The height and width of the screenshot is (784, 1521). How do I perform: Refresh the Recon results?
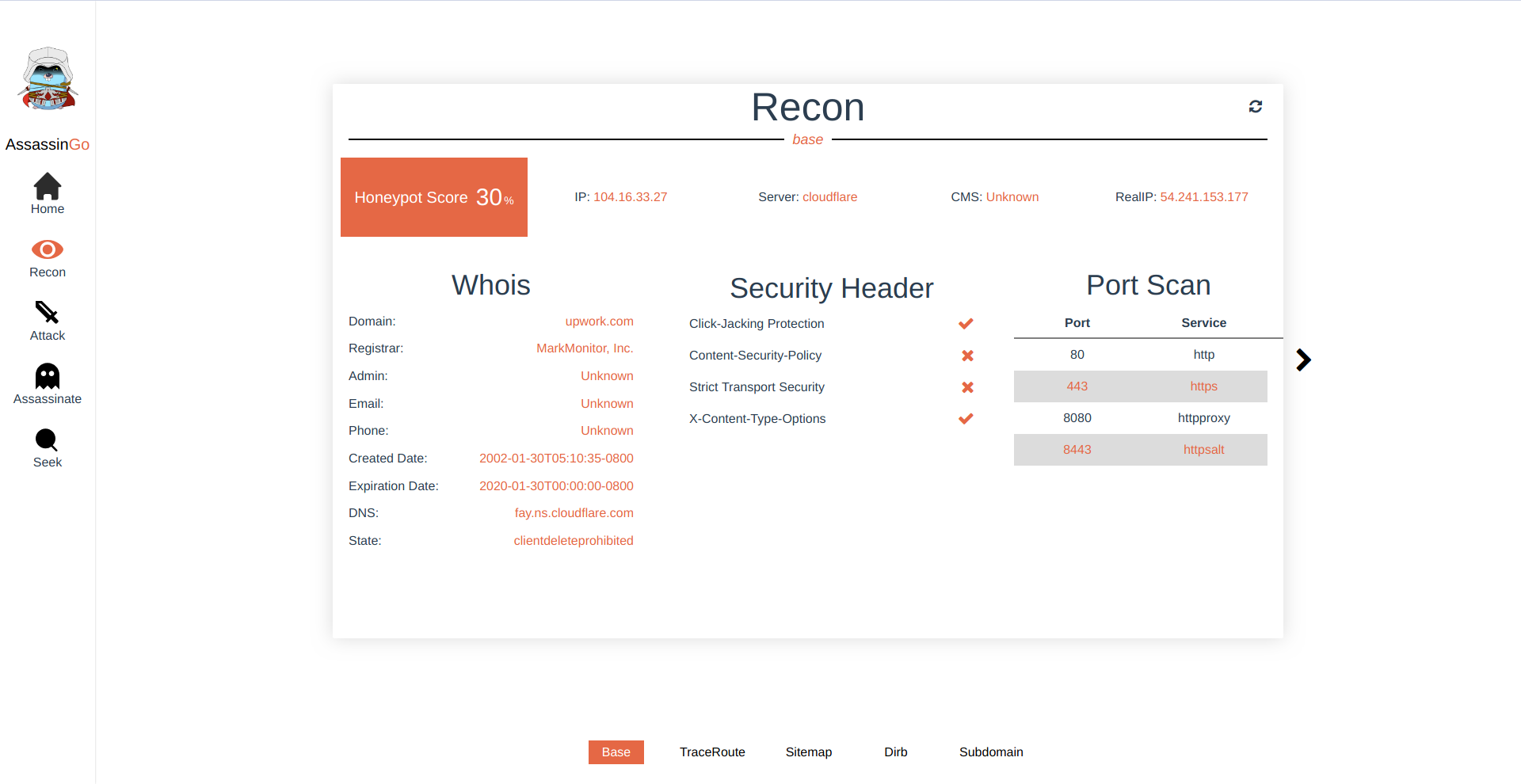(1256, 106)
